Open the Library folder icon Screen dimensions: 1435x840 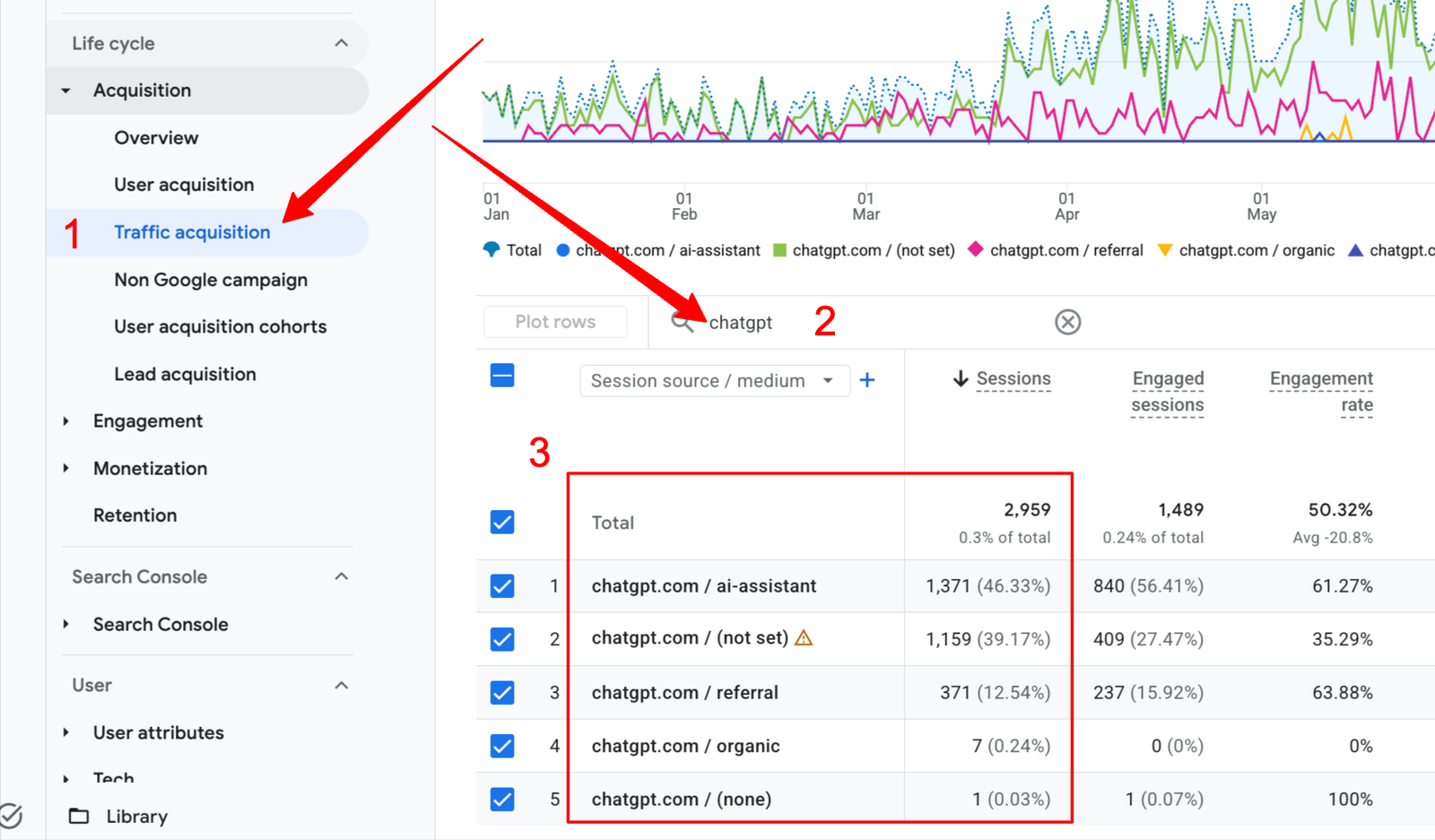click(x=79, y=816)
